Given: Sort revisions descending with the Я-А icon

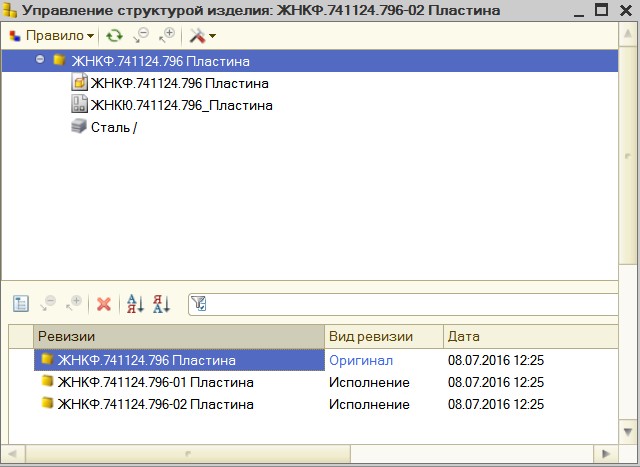Looking at the screenshot, I should (161, 304).
